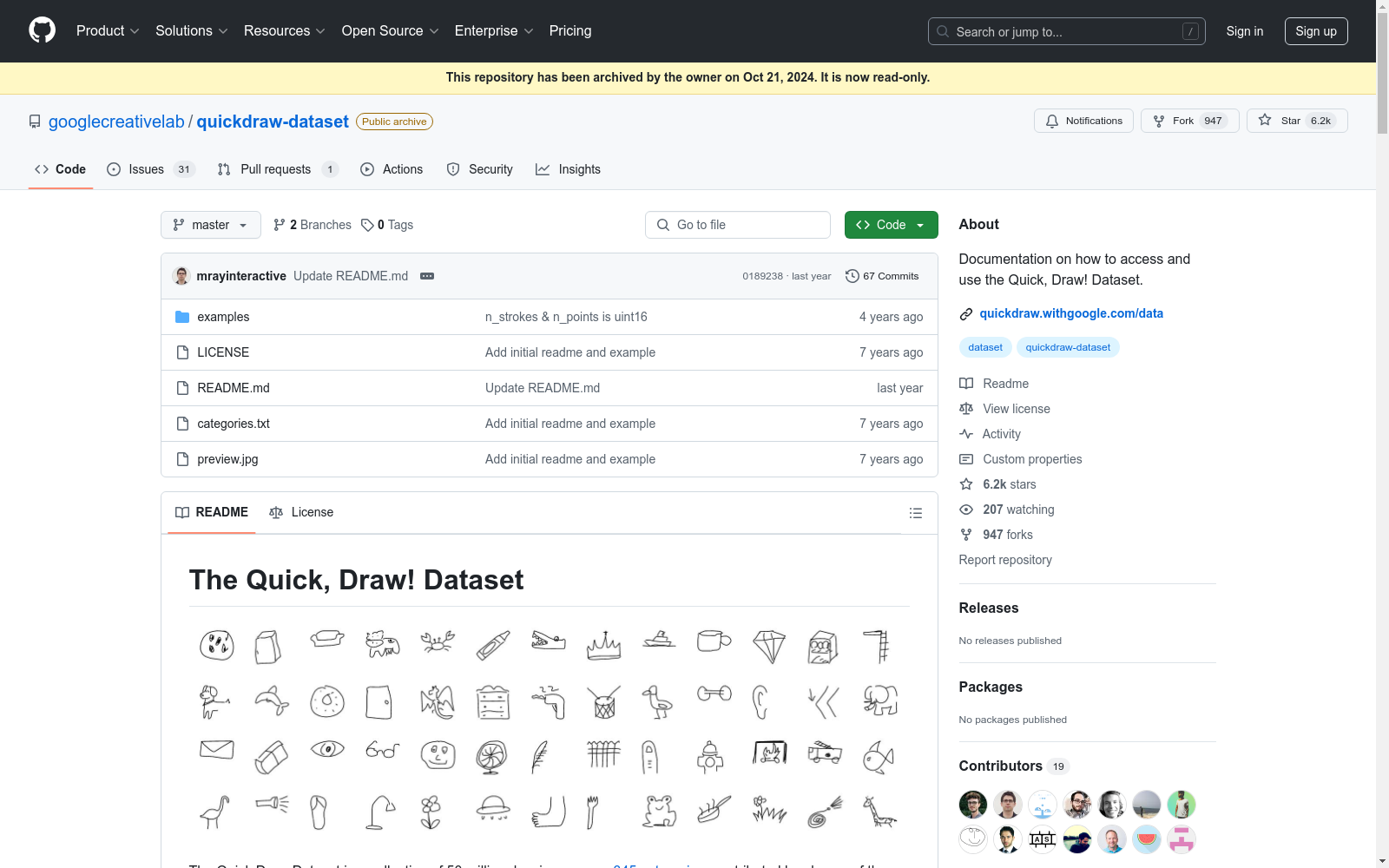Click the Notifications button

tap(1083, 121)
